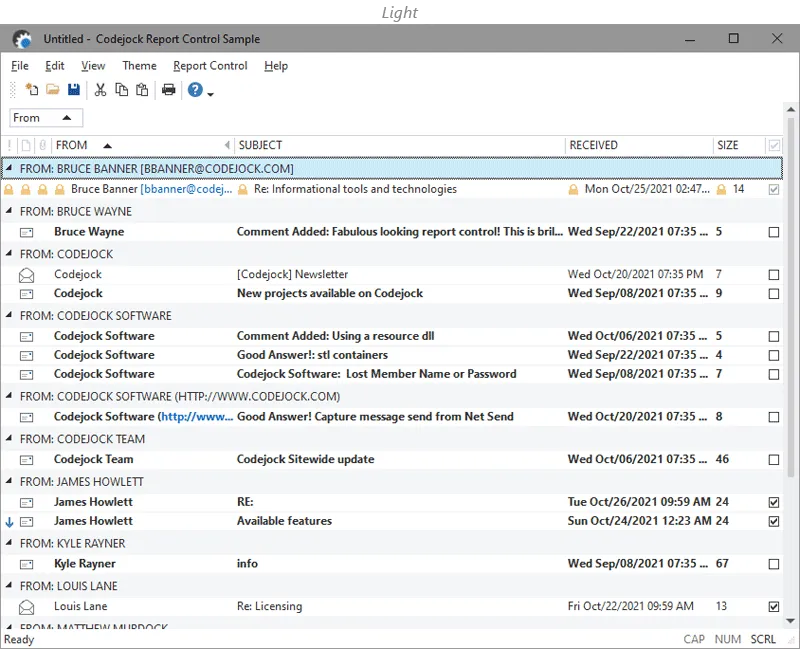Click the message type page column header icon
This screenshot has height=649, width=800.
click(26, 145)
